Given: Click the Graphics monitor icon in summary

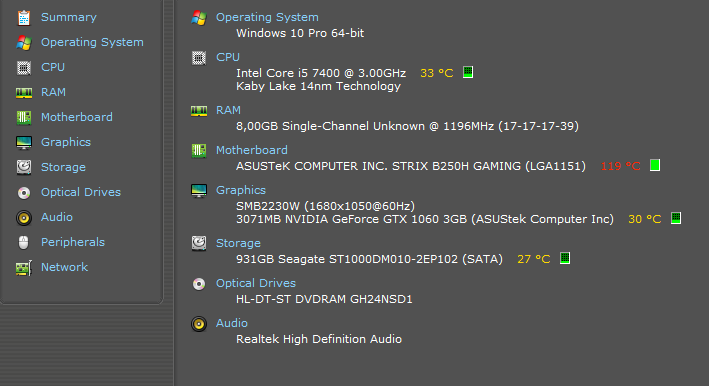Looking at the screenshot, I should [x=199, y=191].
